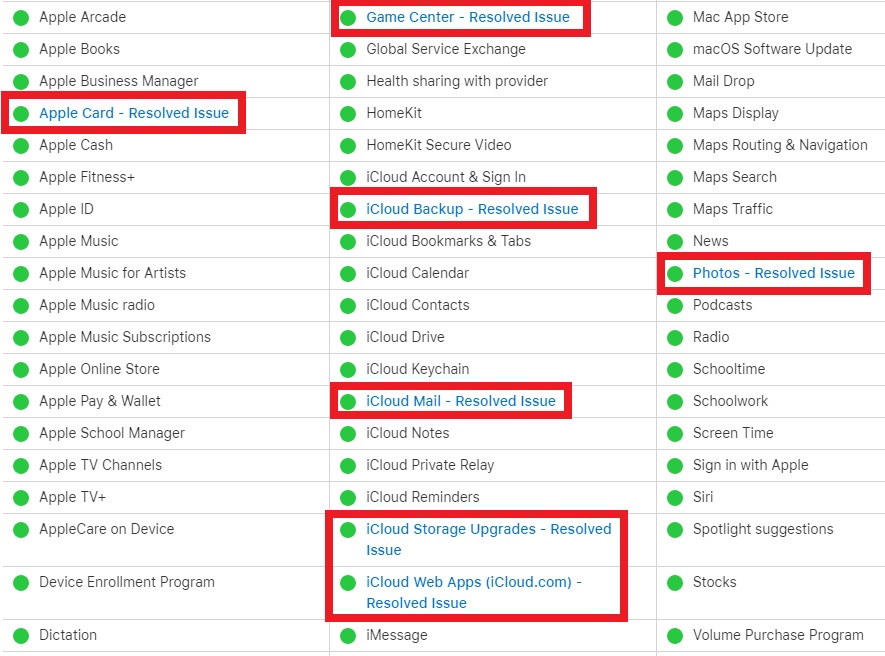Select iCloud Bookmarks & Tabs text

point(449,241)
